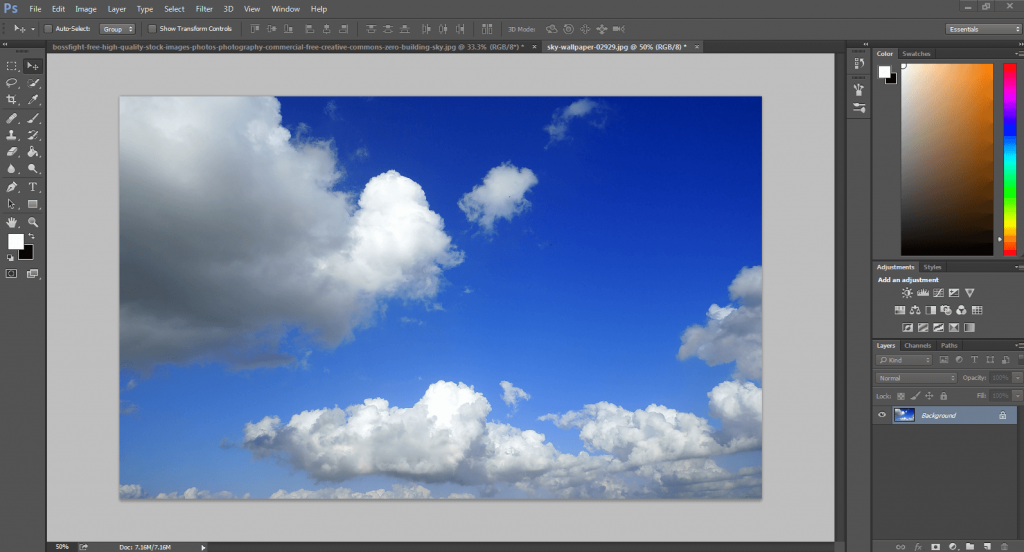Open the File menu

pyautogui.click(x=35, y=9)
